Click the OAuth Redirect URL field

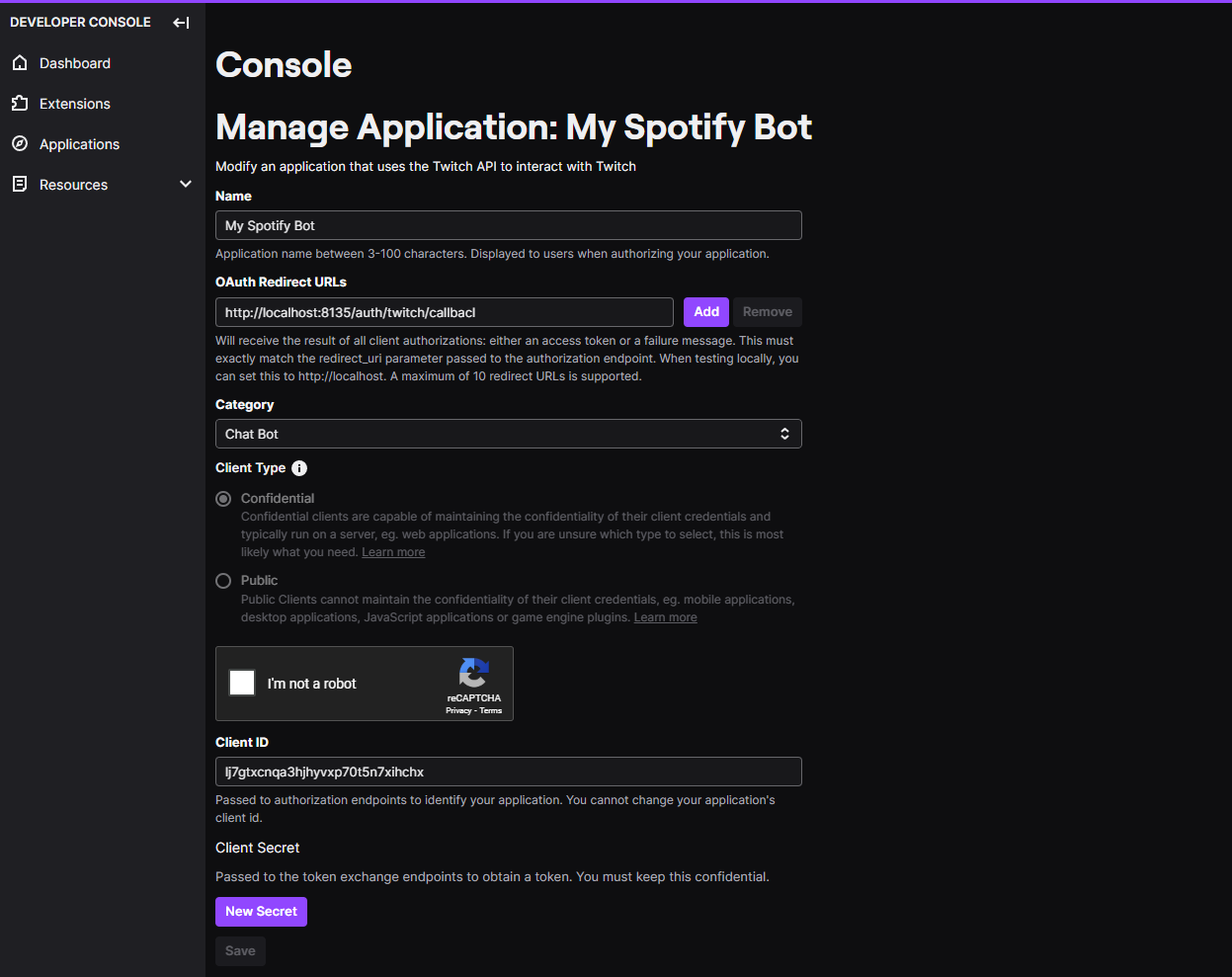[x=444, y=312]
